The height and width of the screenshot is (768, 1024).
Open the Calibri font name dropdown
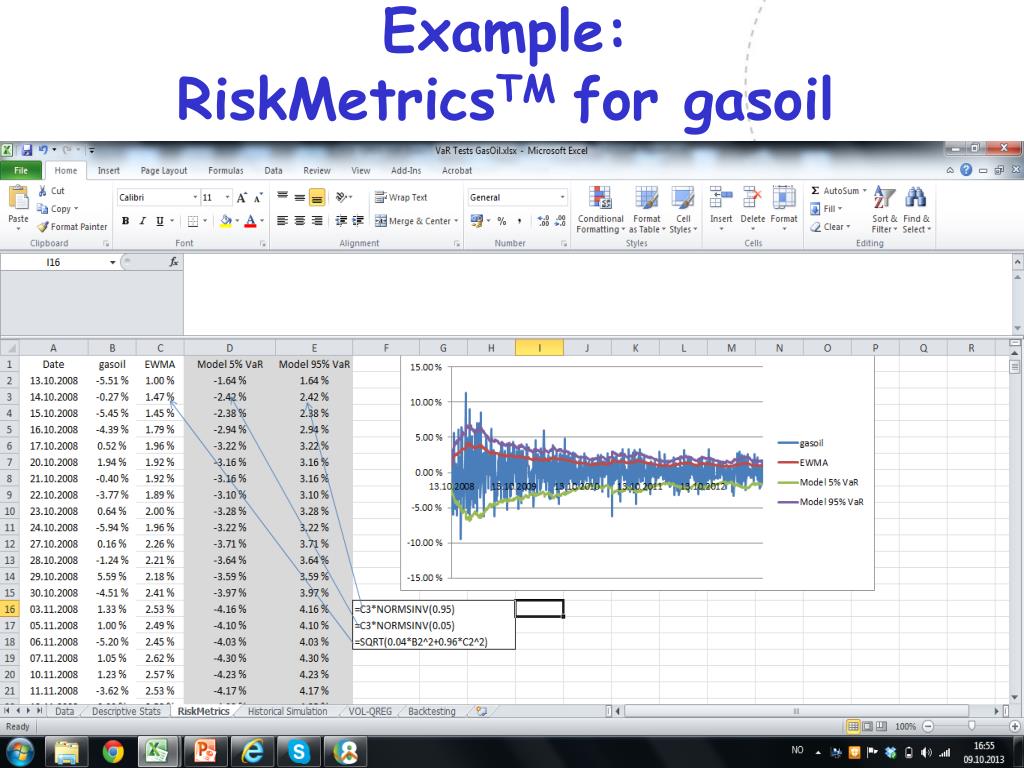[x=195, y=197]
